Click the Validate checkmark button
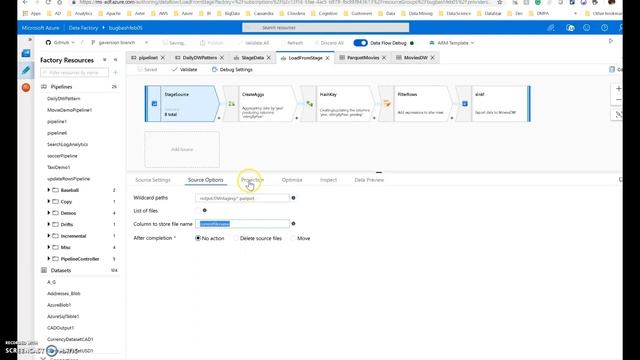The width and height of the screenshot is (640, 360). [184, 70]
